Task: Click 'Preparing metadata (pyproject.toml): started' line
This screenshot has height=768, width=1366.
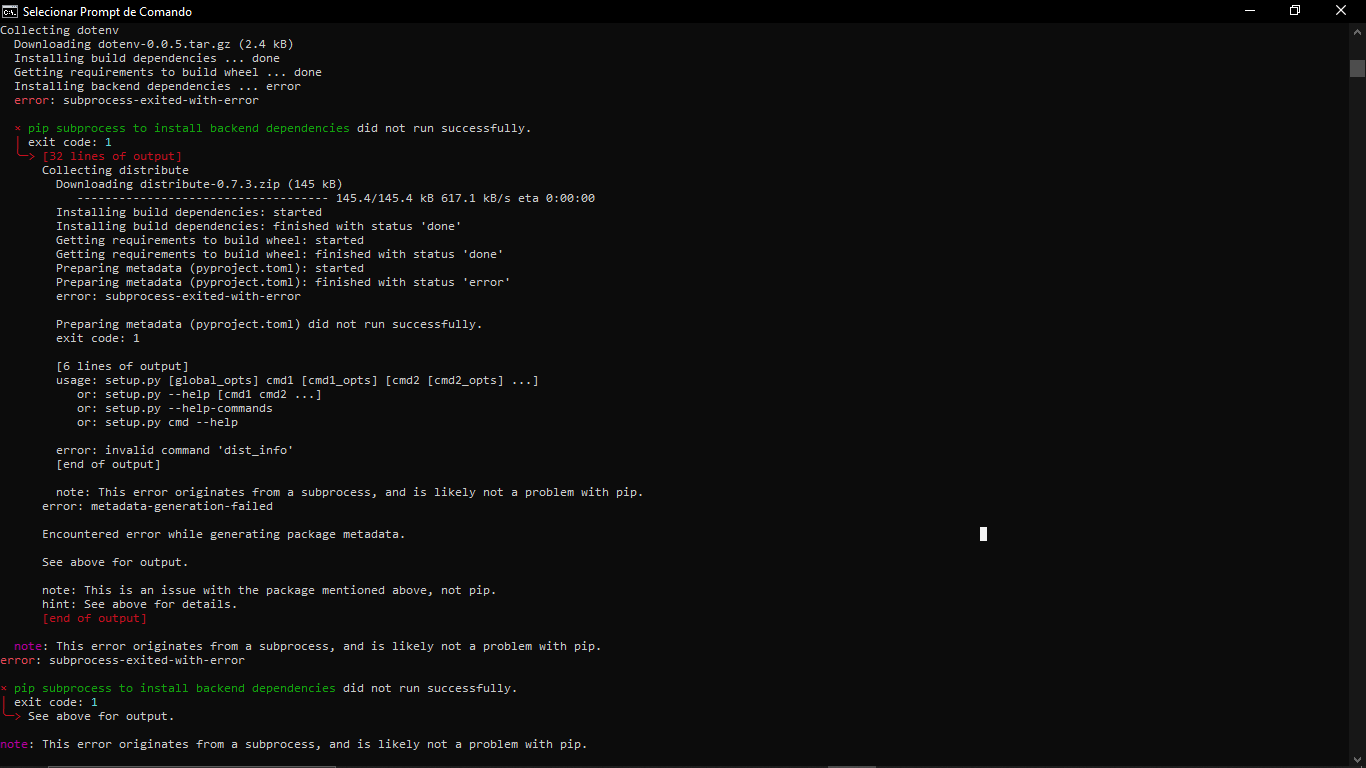Action: 210,268
